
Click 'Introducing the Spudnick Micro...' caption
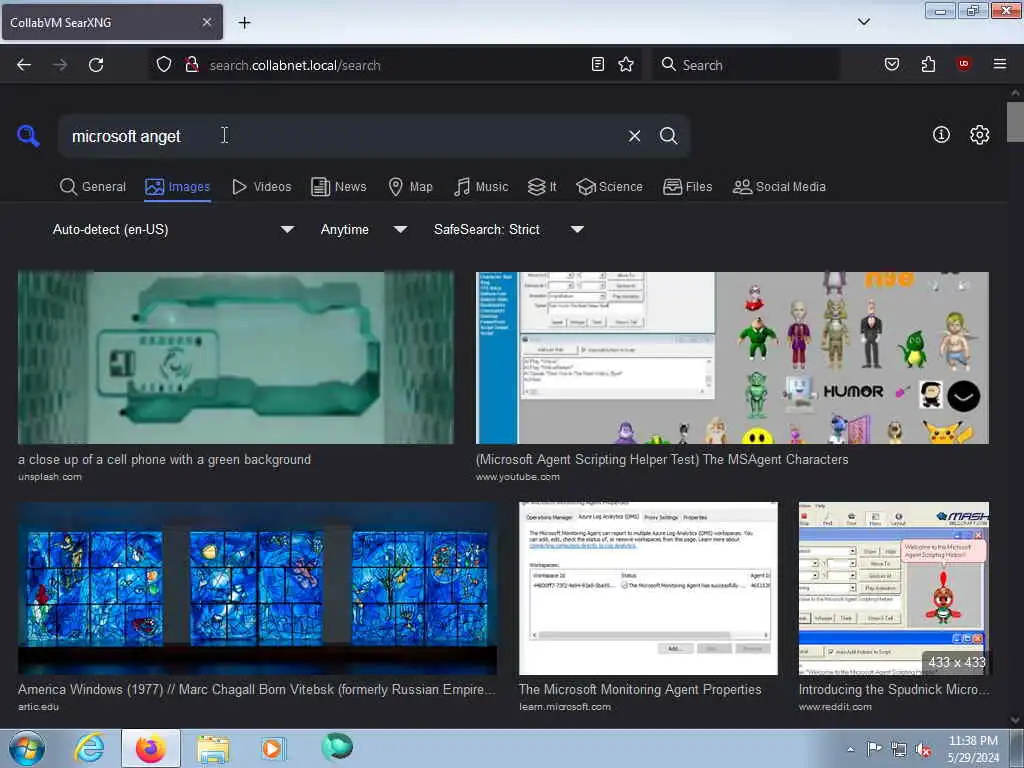click(x=893, y=690)
